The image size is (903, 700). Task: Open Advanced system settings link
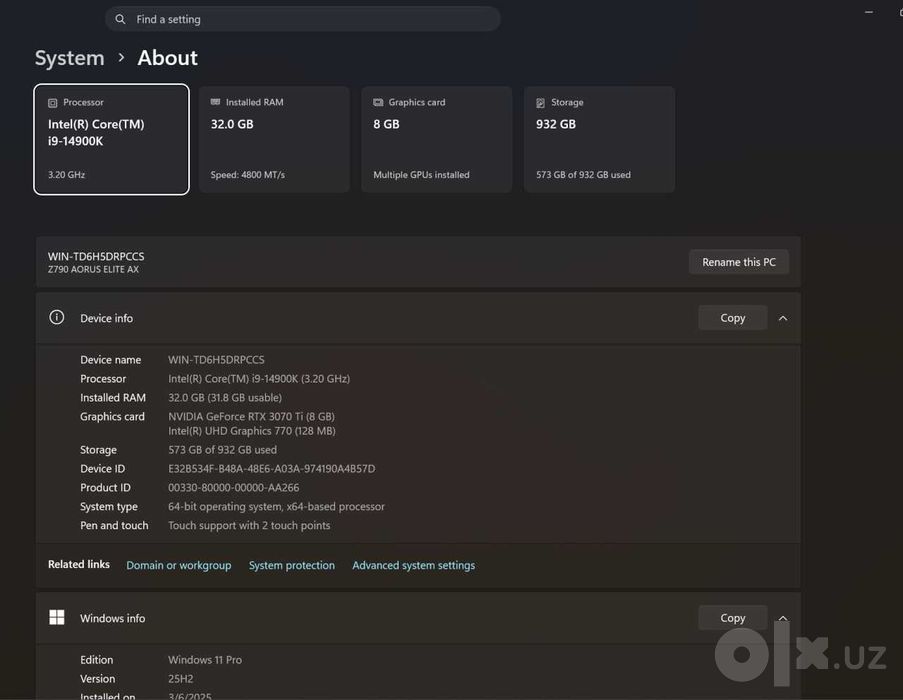[x=413, y=565]
